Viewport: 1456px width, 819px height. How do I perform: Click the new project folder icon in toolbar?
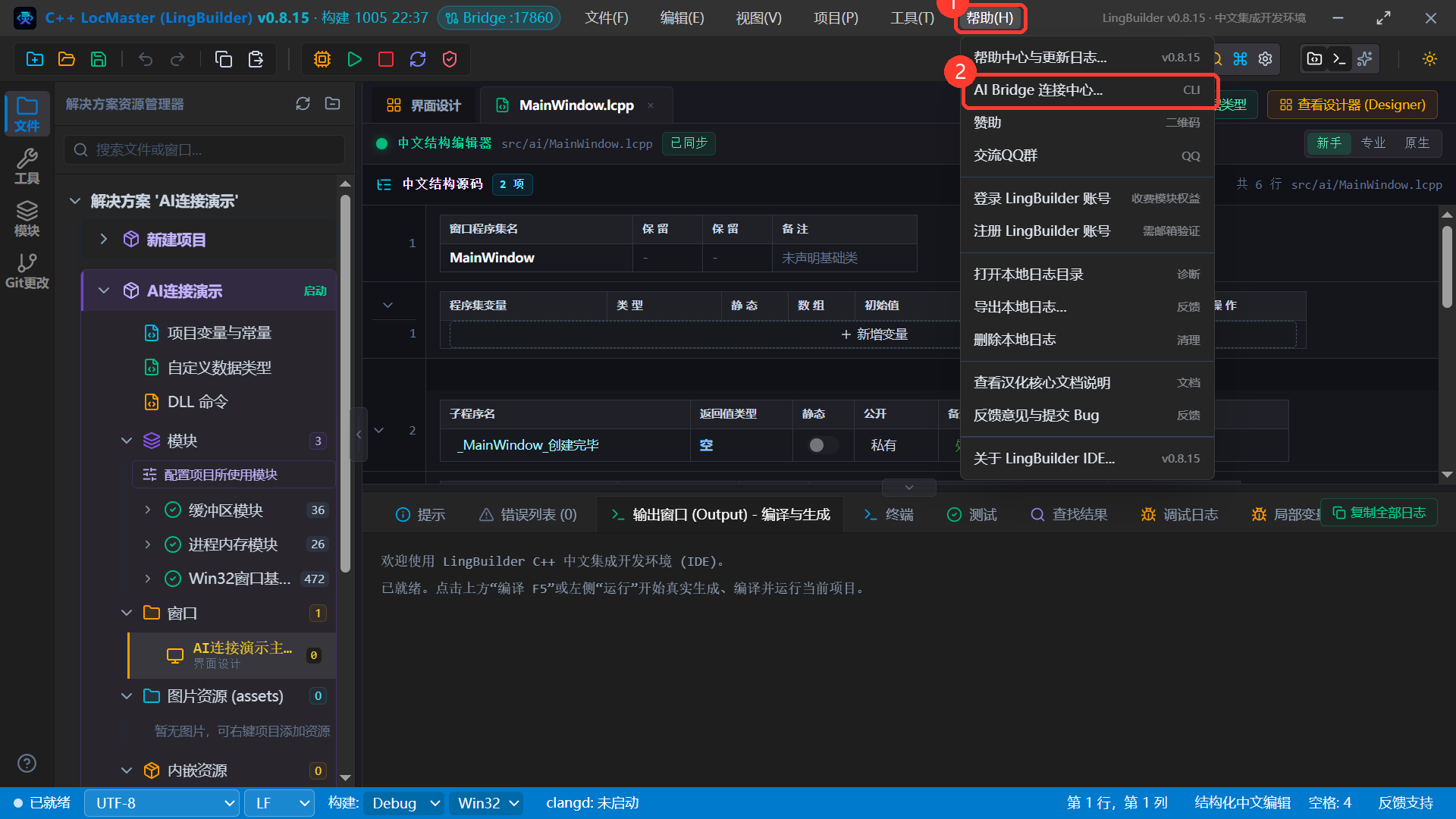[35, 59]
